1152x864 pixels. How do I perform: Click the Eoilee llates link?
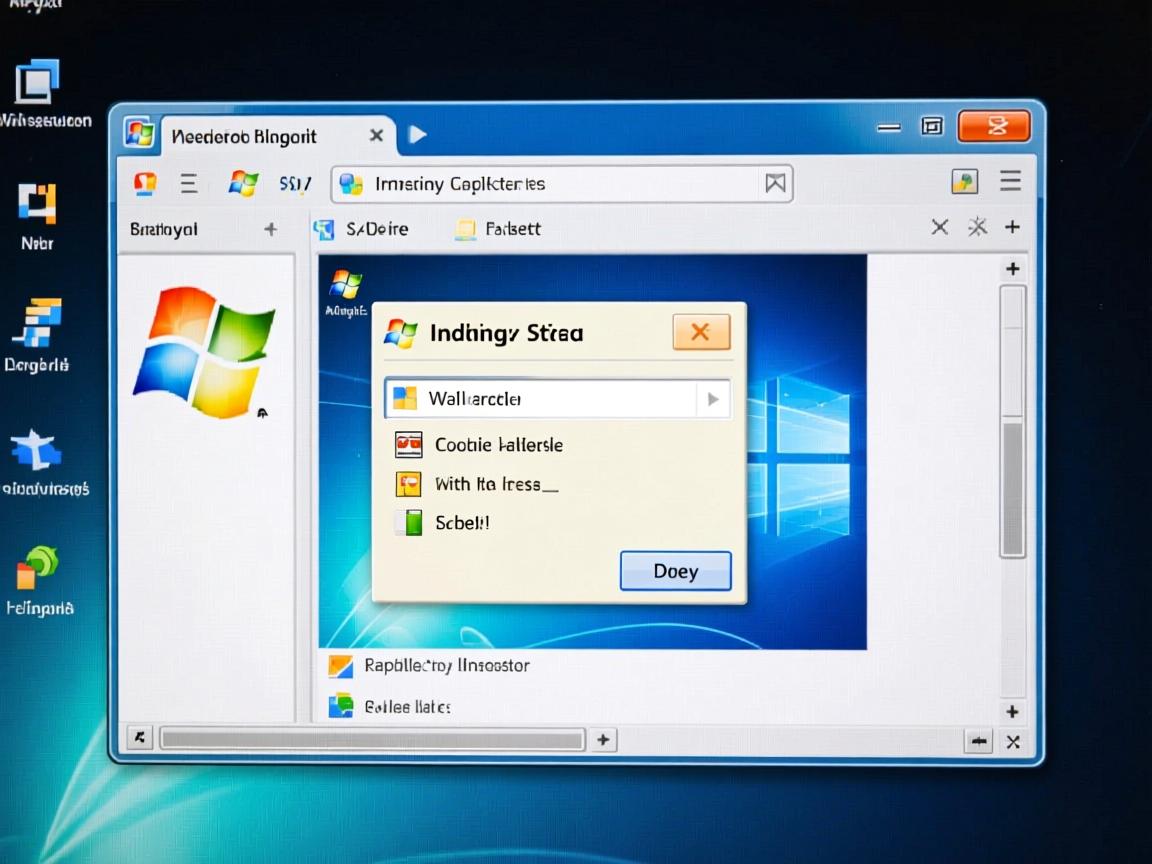click(407, 707)
